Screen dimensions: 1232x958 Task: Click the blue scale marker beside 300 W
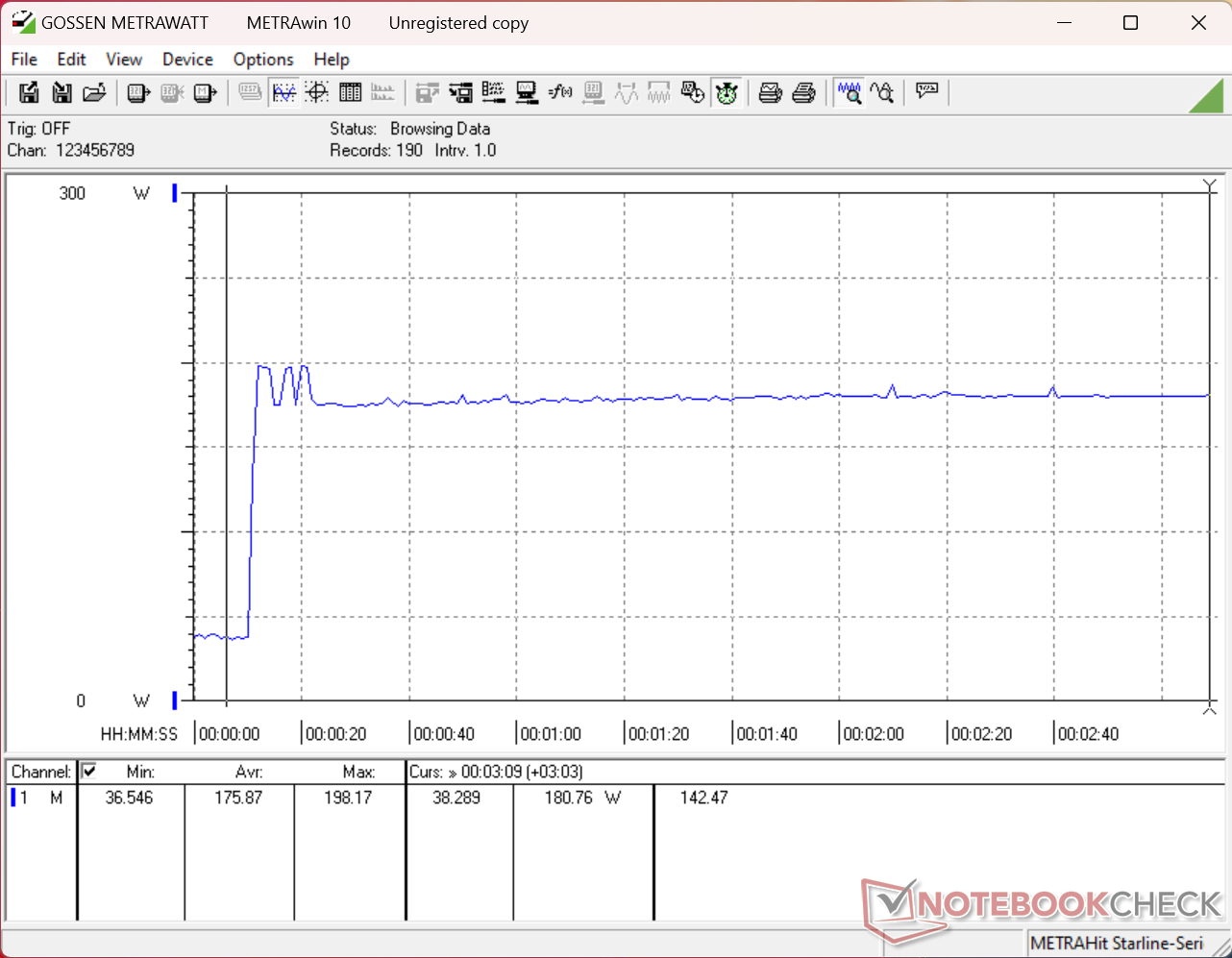pos(175,193)
